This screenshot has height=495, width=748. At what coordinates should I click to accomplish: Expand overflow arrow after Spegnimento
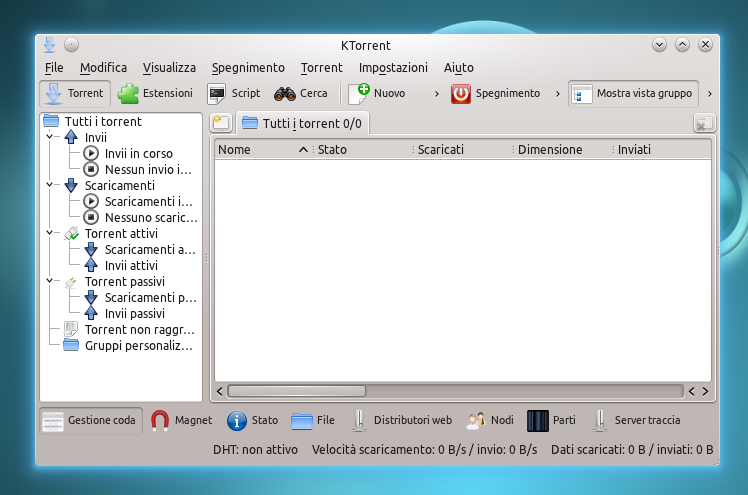pyautogui.click(x=558, y=94)
